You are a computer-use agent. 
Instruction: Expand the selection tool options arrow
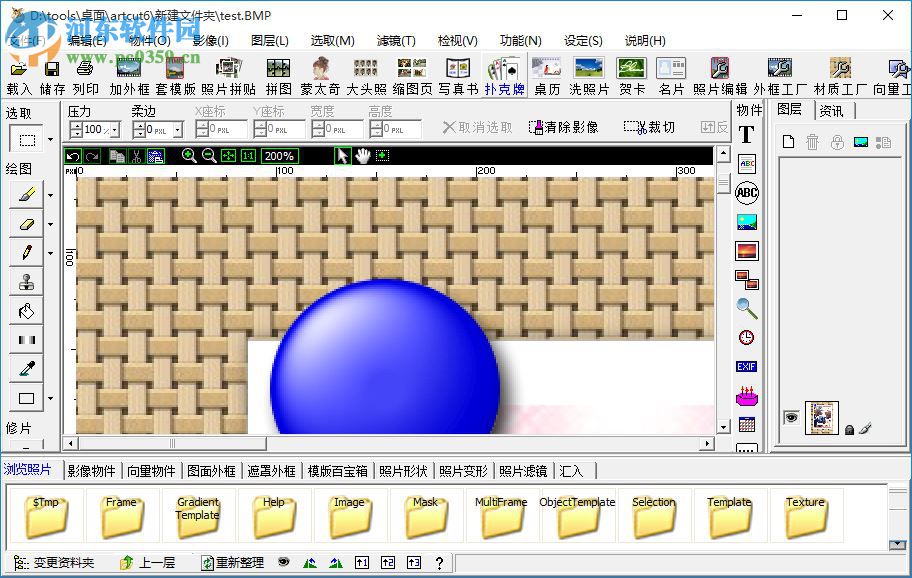point(51,139)
